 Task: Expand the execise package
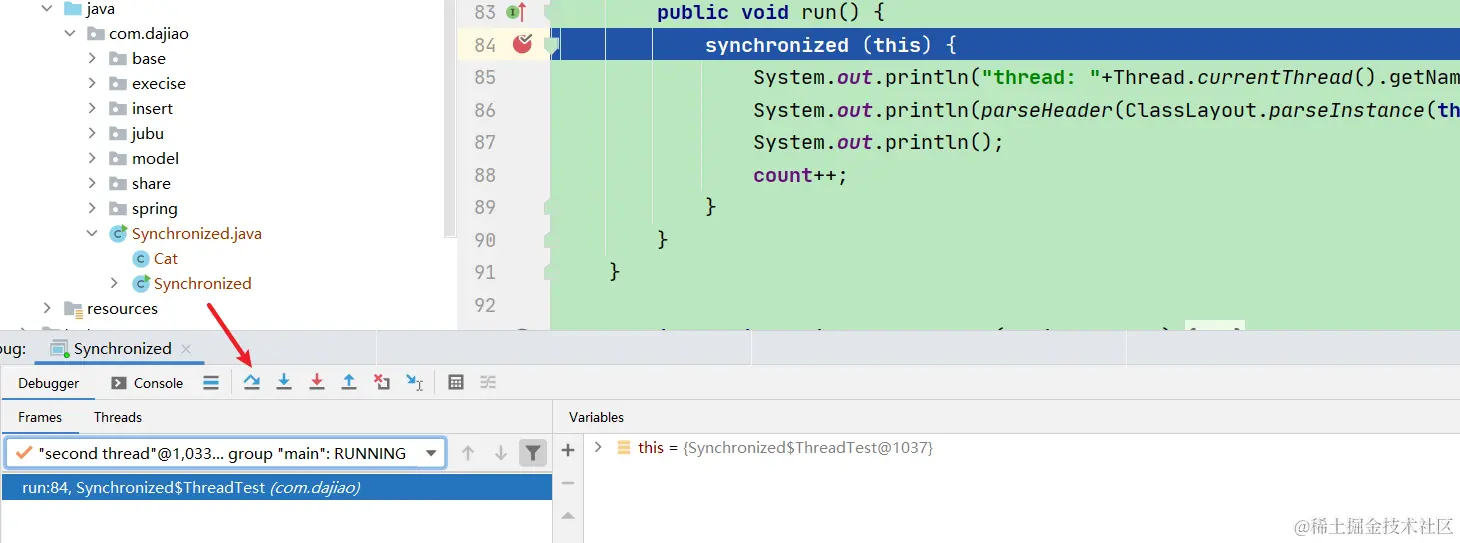[92, 83]
